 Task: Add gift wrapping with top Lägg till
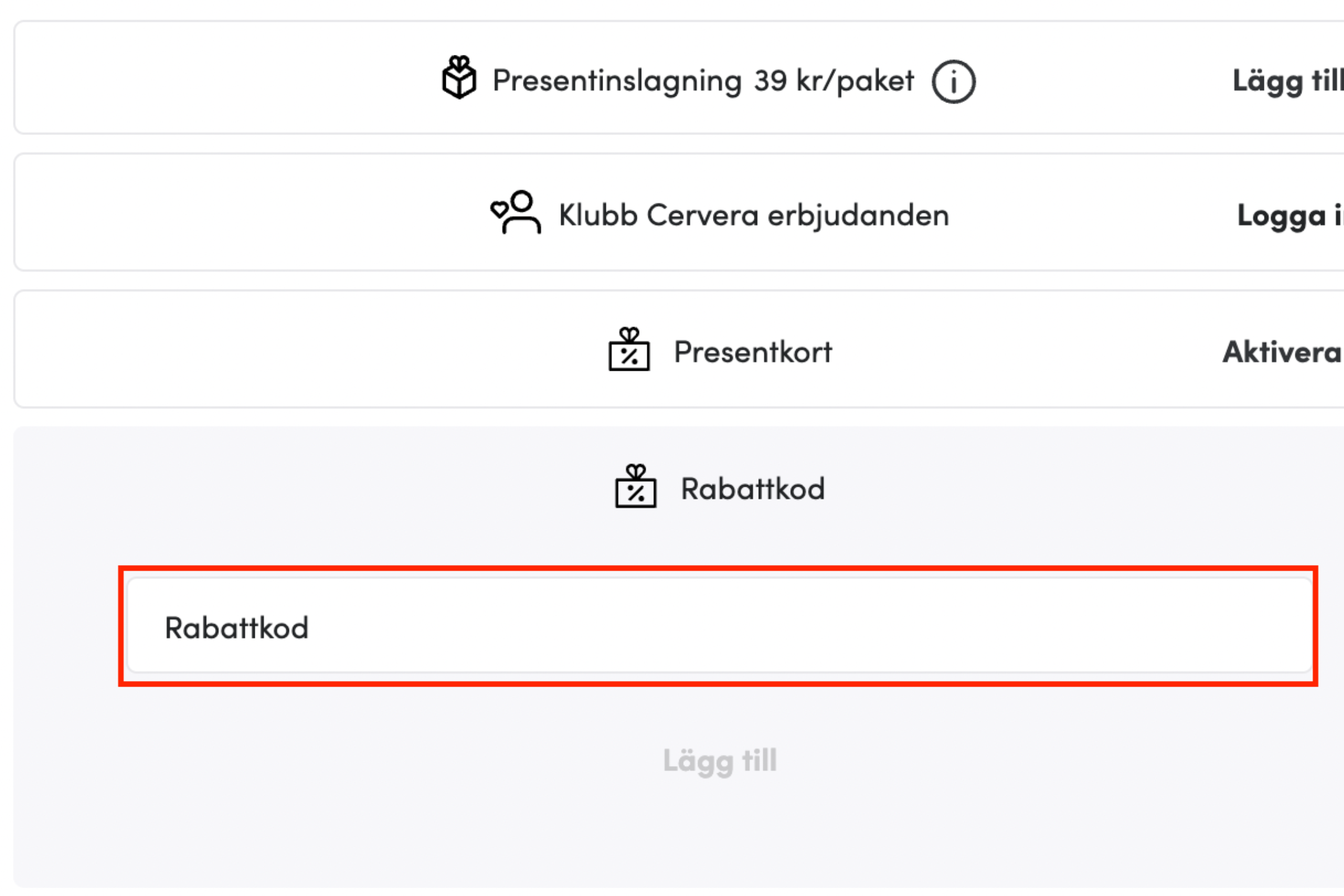pos(1288,81)
